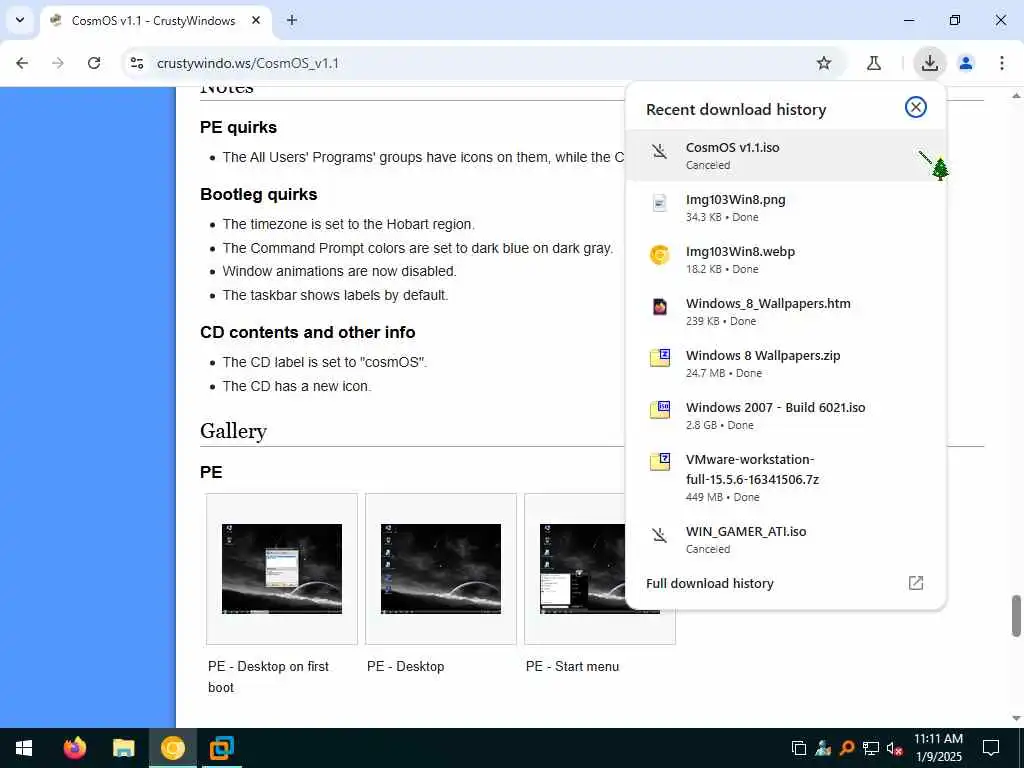Image resolution: width=1024 pixels, height=768 pixels.
Task: Open the Chrome profile avatar
Action: click(966, 63)
